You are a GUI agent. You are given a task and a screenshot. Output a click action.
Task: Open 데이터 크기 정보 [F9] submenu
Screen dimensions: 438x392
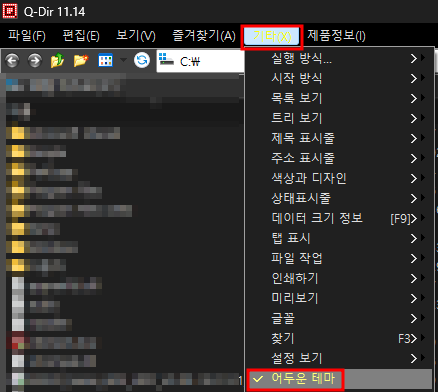tap(339, 218)
